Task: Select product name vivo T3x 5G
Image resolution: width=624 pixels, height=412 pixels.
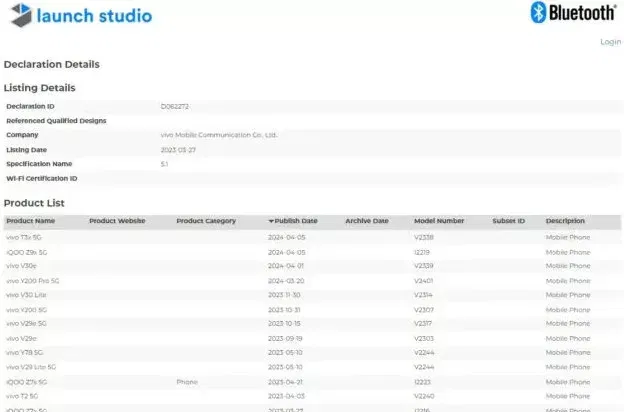Action: point(24,237)
